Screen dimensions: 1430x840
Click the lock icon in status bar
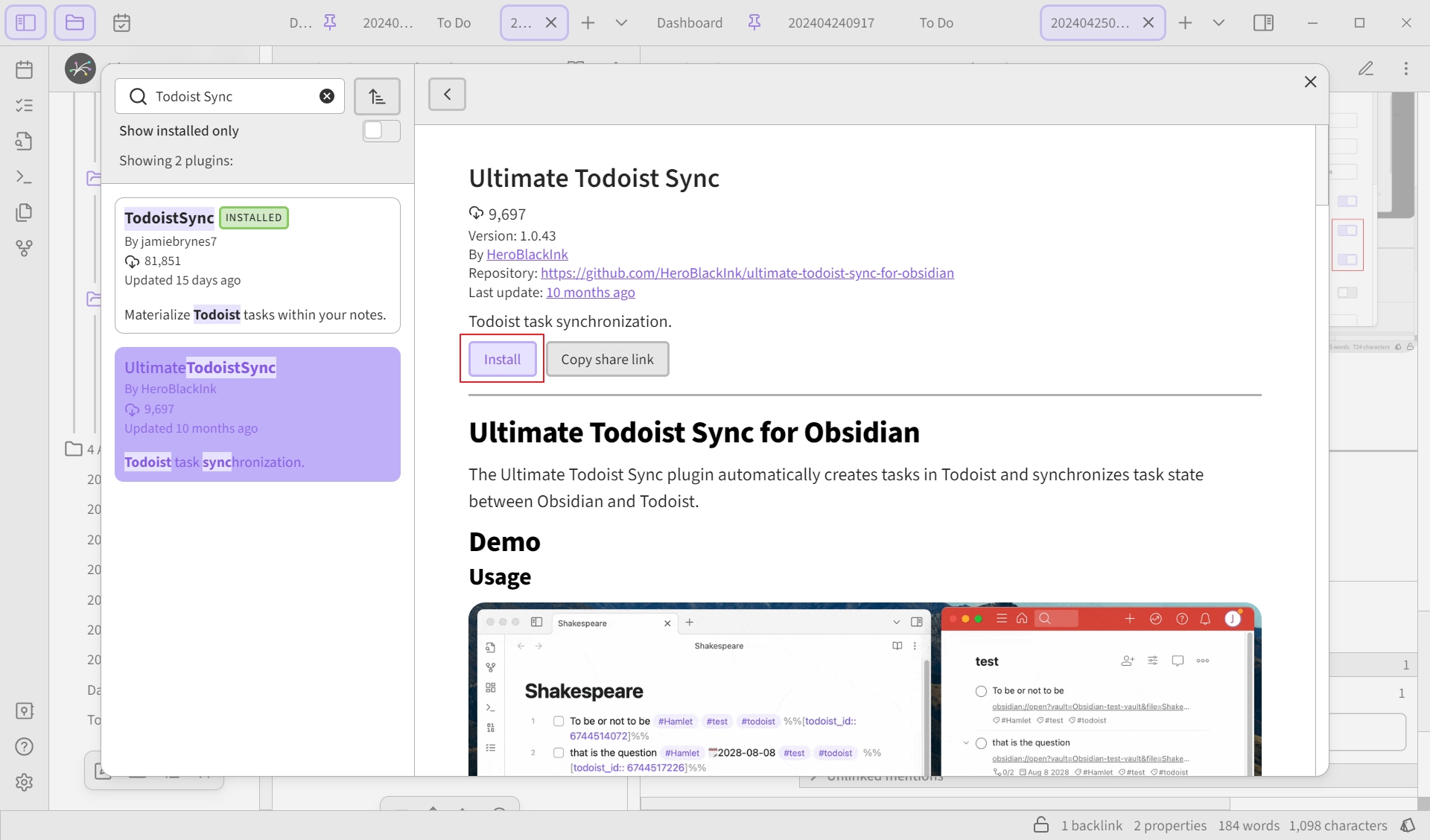tap(1041, 824)
